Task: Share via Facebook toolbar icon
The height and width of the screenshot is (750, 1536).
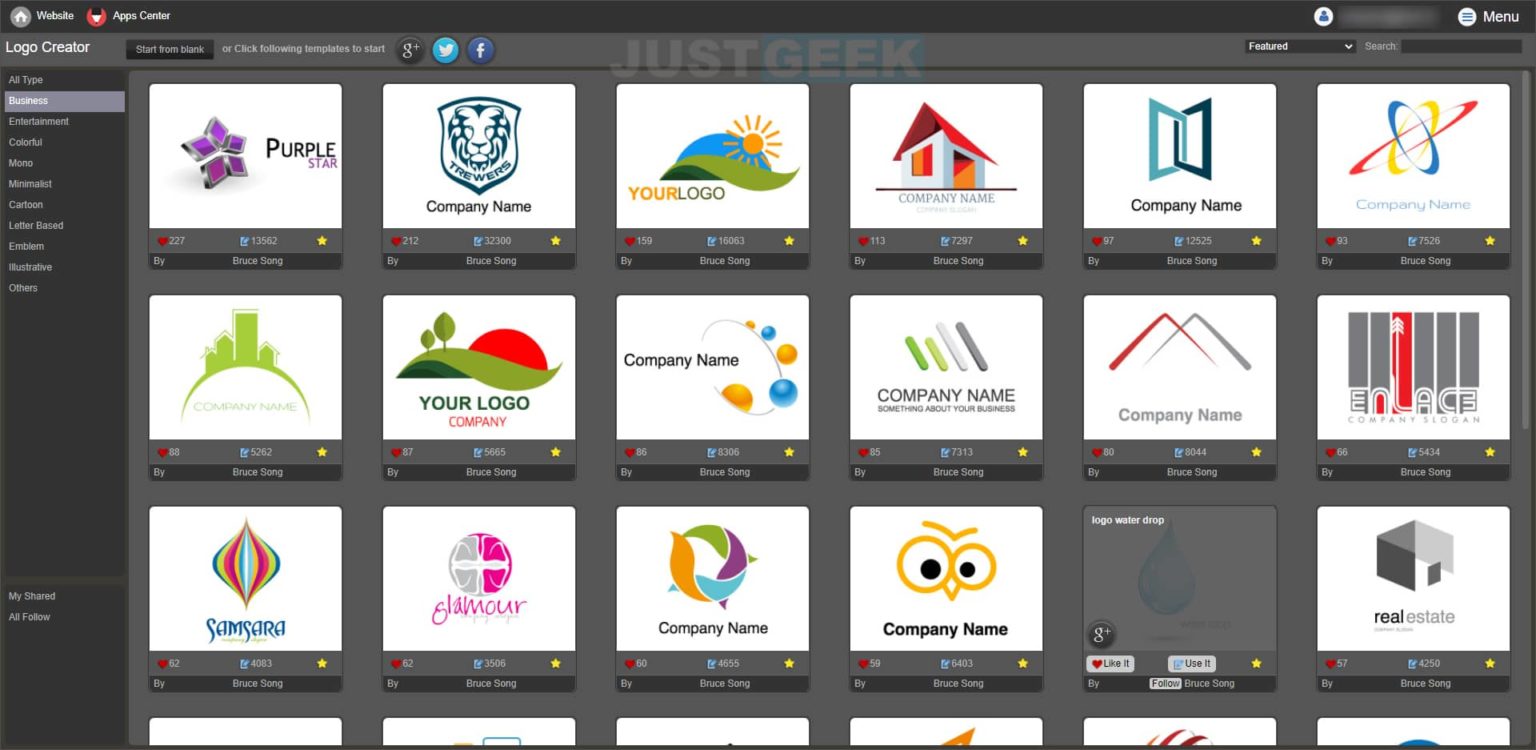Action: (x=481, y=50)
